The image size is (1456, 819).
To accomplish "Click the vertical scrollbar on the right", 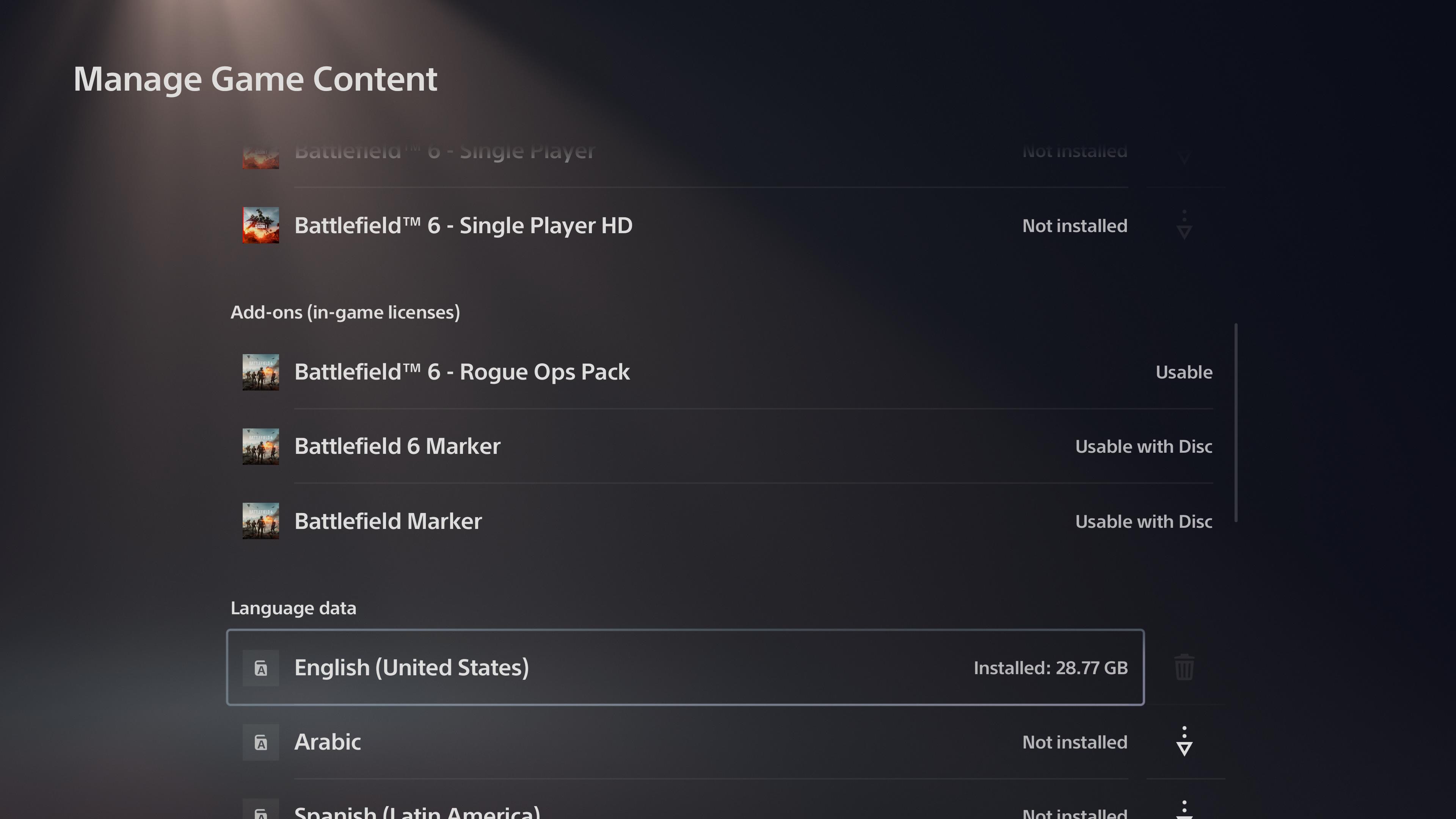I will [x=1236, y=423].
